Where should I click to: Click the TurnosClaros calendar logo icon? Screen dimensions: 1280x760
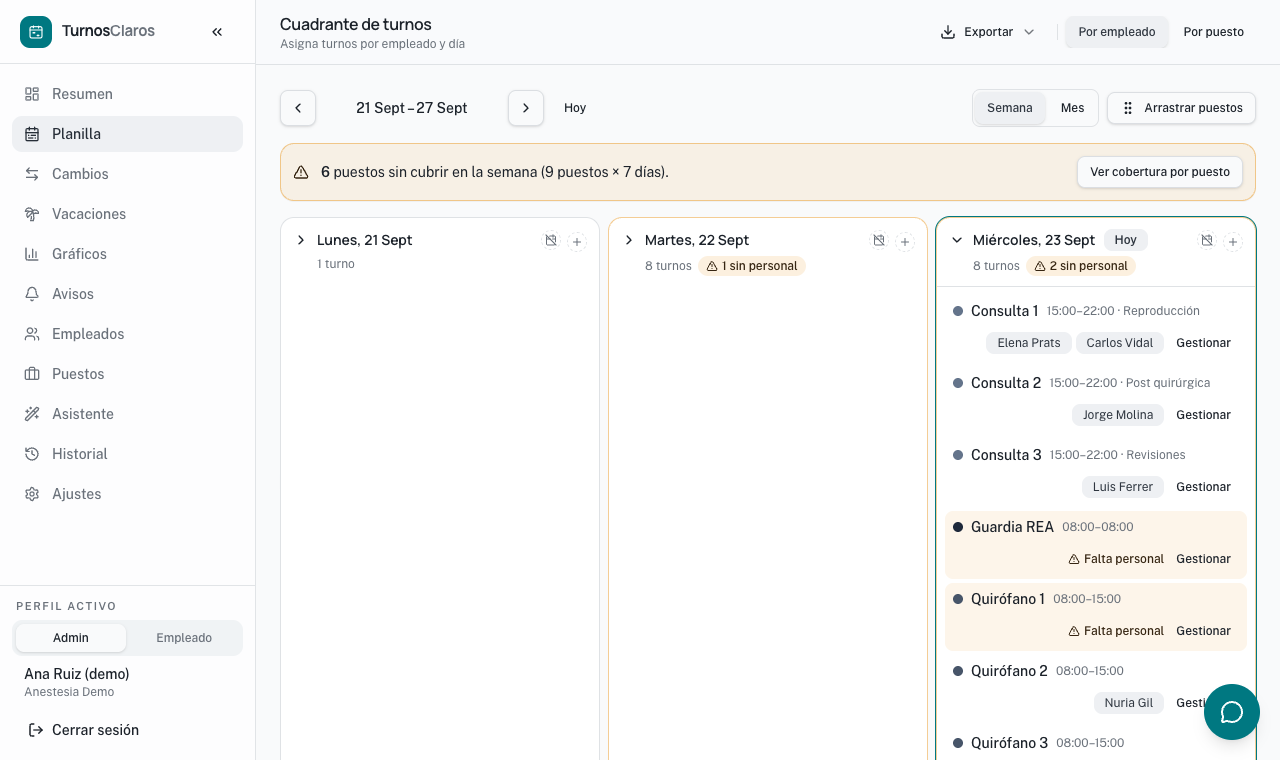36,32
